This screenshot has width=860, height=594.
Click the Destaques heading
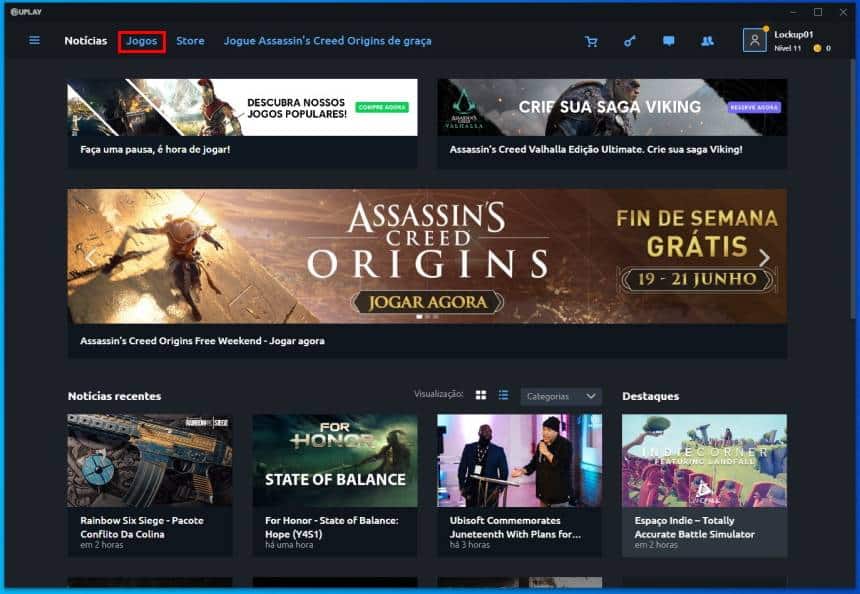coord(650,396)
